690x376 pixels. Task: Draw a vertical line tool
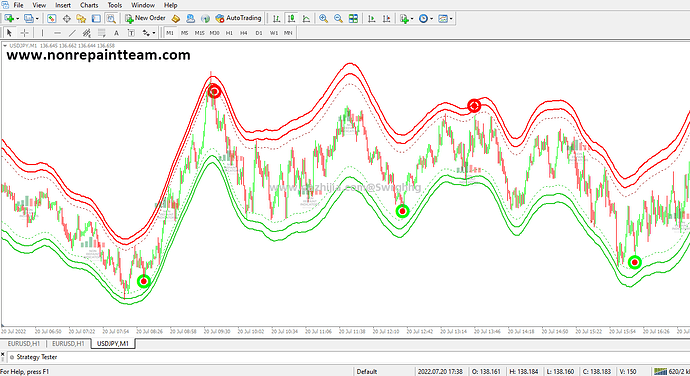42,33
